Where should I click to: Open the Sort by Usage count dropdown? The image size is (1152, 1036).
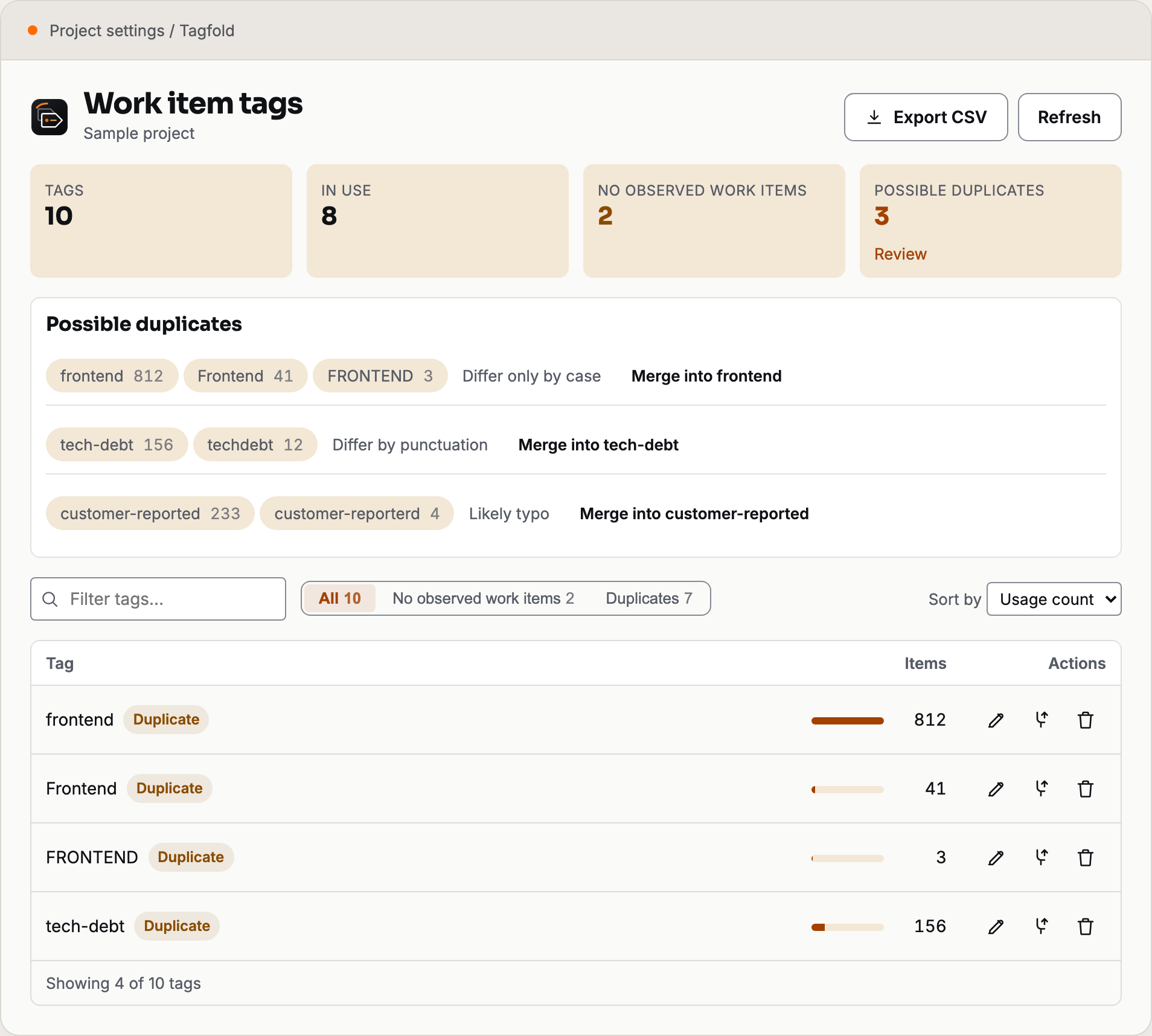click(x=1054, y=599)
